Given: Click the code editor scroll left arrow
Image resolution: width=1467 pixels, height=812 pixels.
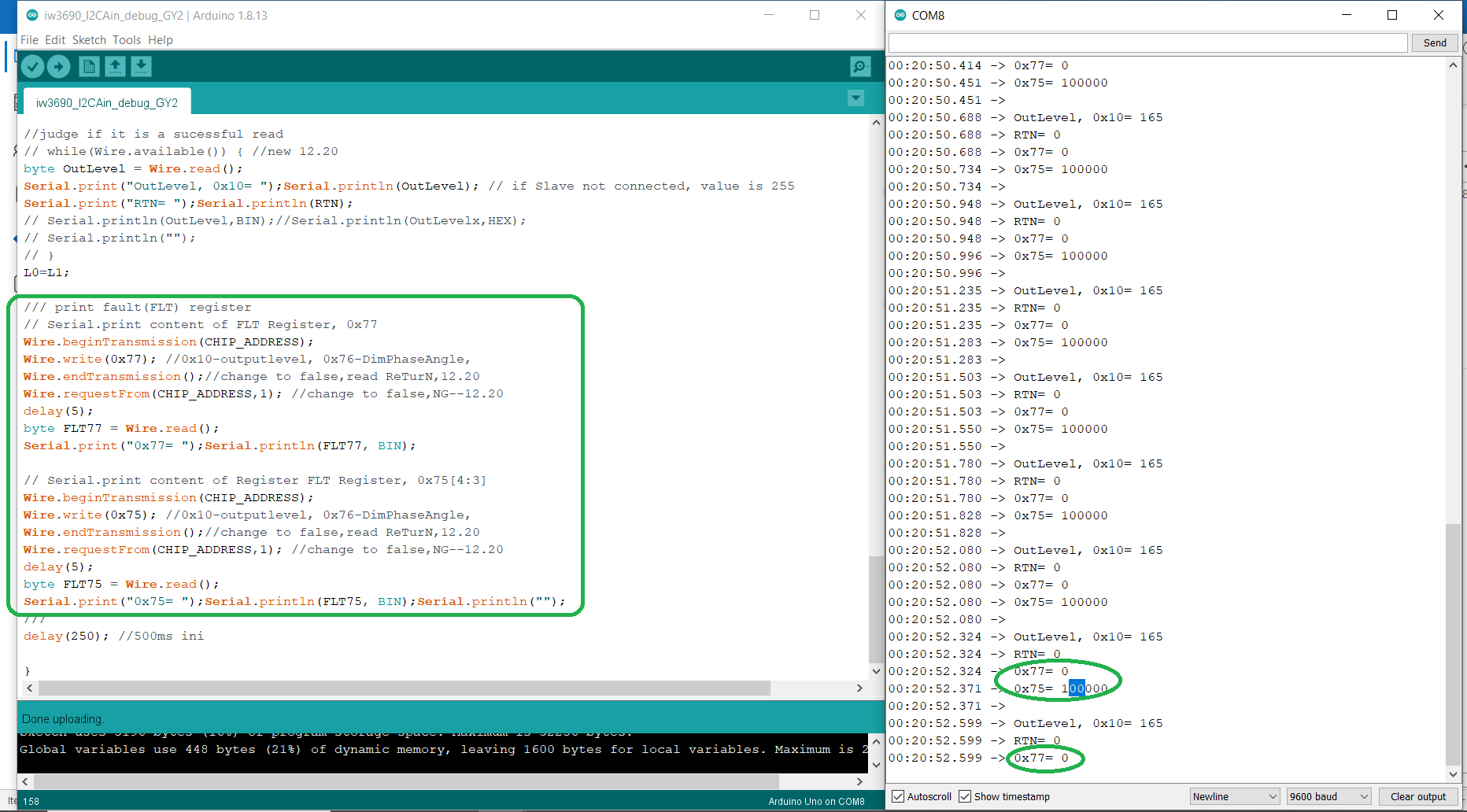Looking at the screenshot, I should [x=29, y=688].
